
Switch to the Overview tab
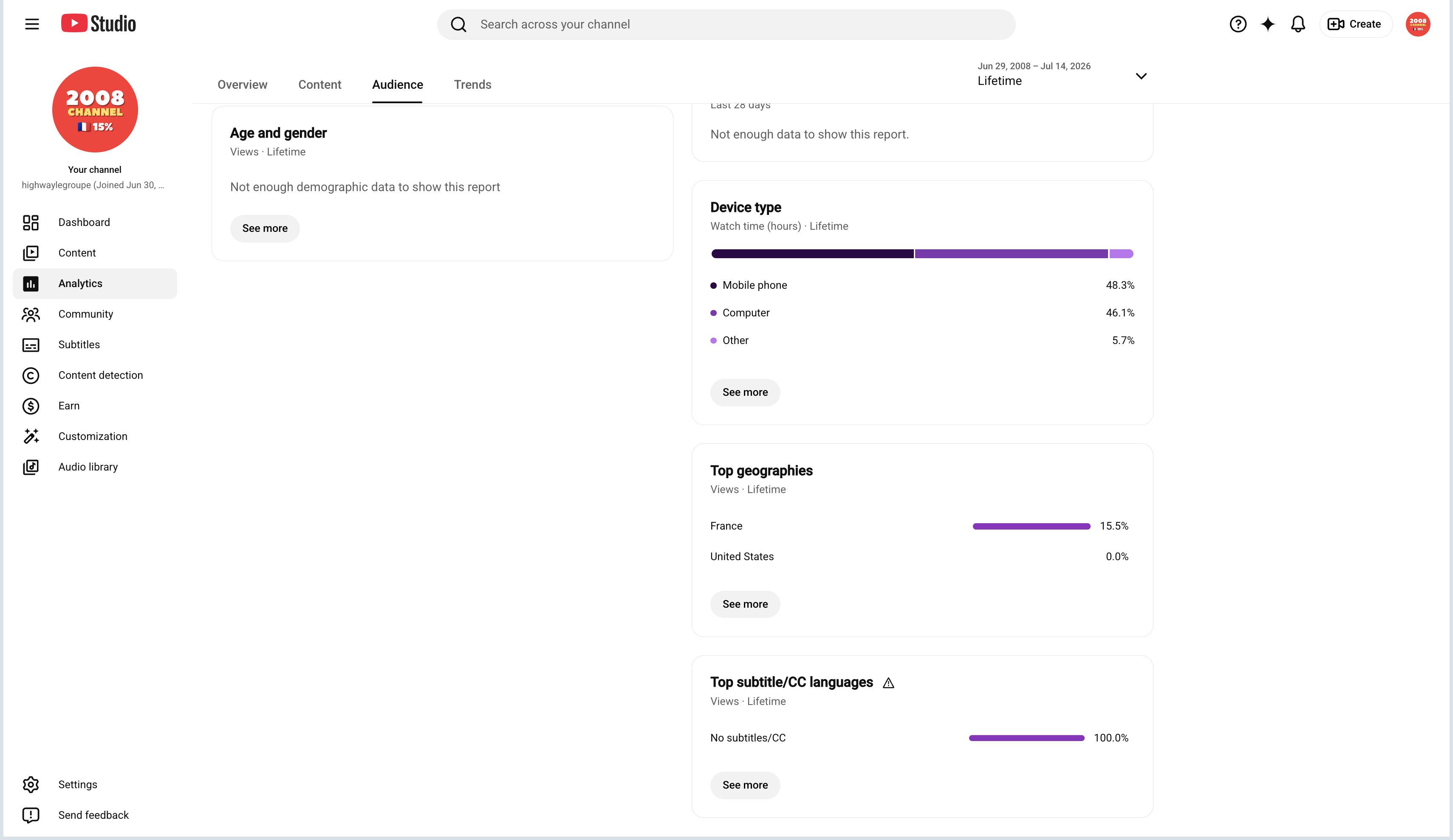point(242,85)
